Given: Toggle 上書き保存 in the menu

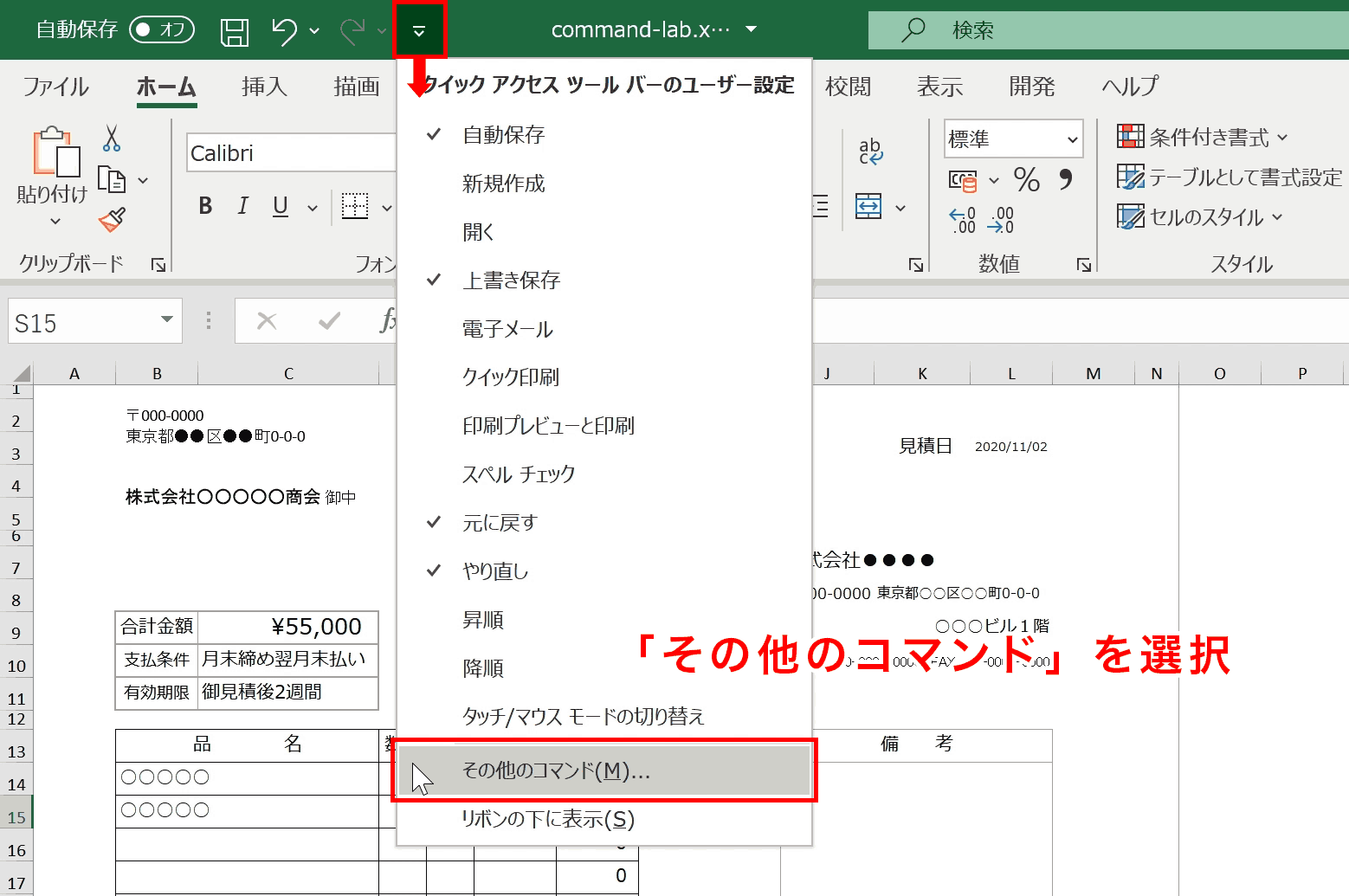Looking at the screenshot, I should 603,280.
